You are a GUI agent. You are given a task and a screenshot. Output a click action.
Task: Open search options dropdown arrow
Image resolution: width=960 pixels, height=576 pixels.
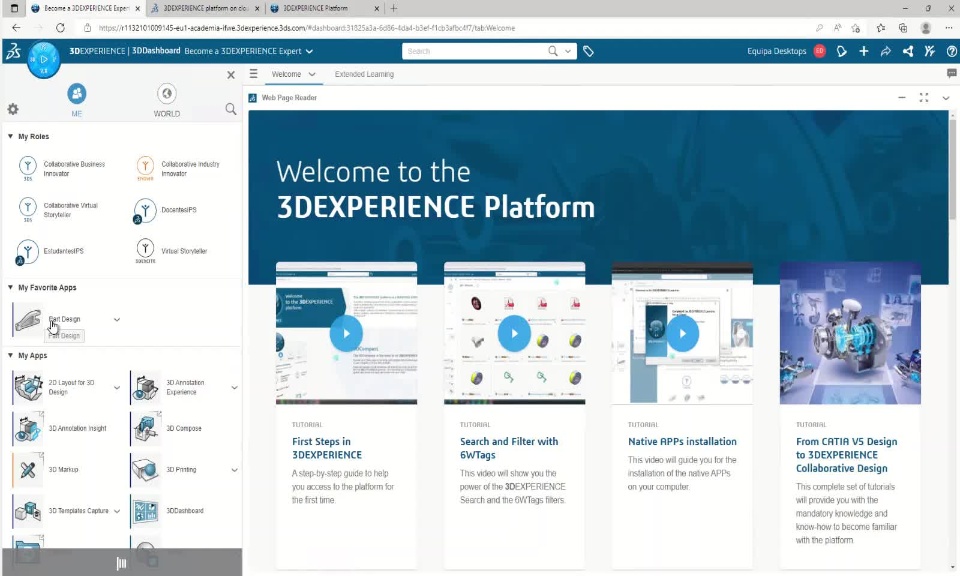tap(568, 51)
